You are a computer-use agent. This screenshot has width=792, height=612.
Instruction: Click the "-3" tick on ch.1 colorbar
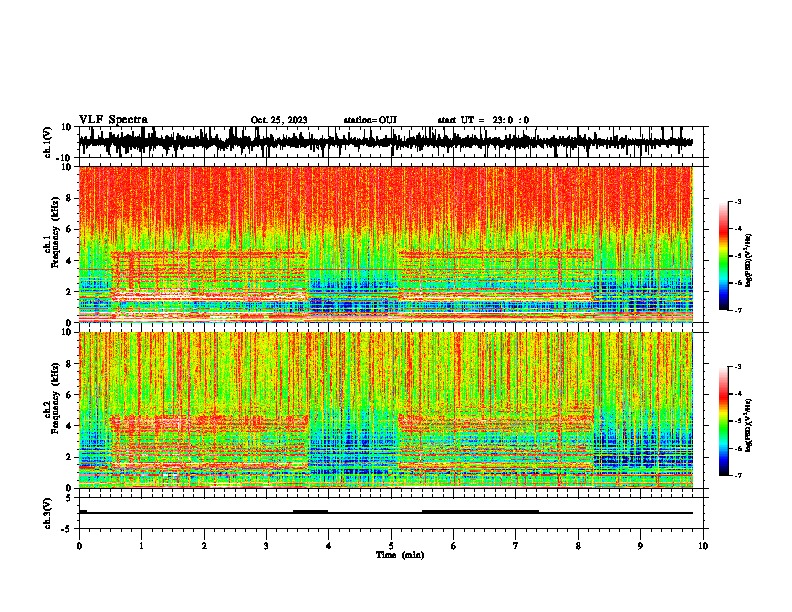(x=737, y=202)
